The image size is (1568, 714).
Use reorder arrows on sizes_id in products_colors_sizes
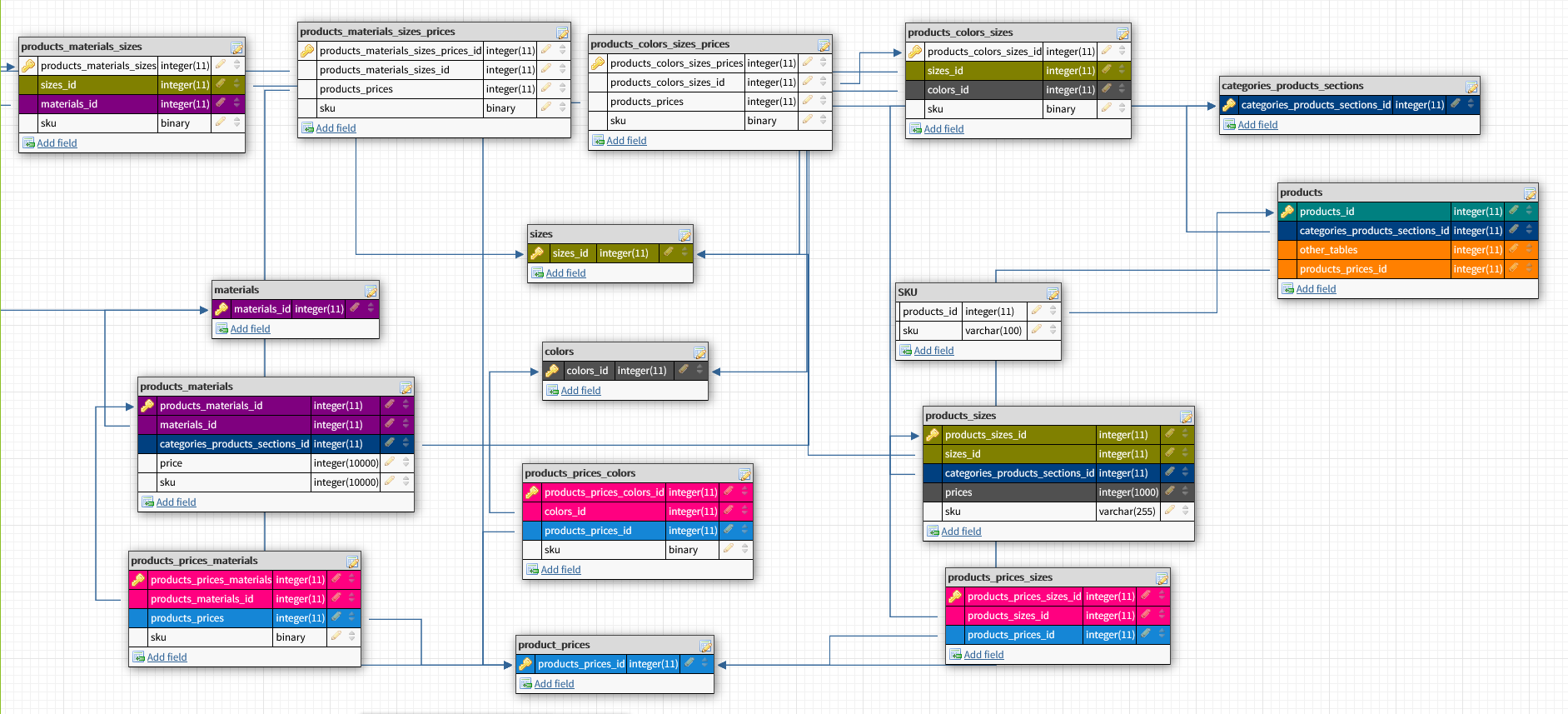pos(1122,70)
